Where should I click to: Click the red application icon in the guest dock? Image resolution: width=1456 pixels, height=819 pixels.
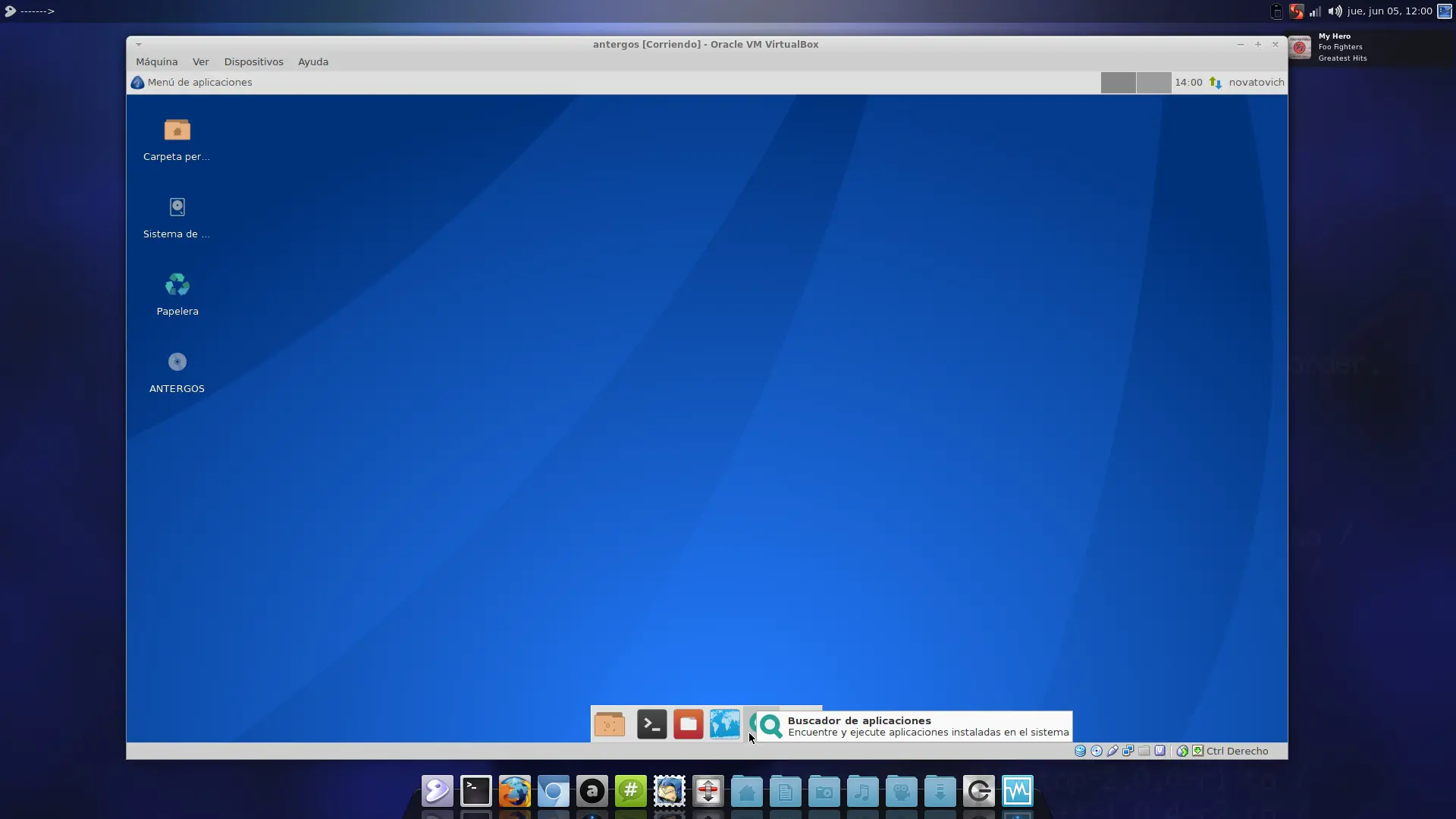pyautogui.click(x=689, y=725)
